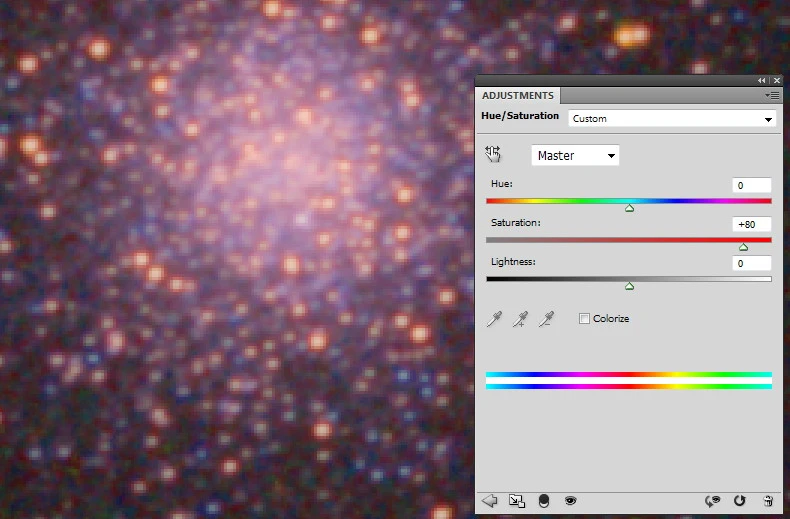Click the clip to layer icon
The height and width of the screenshot is (519, 790).
tap(544, 501)
